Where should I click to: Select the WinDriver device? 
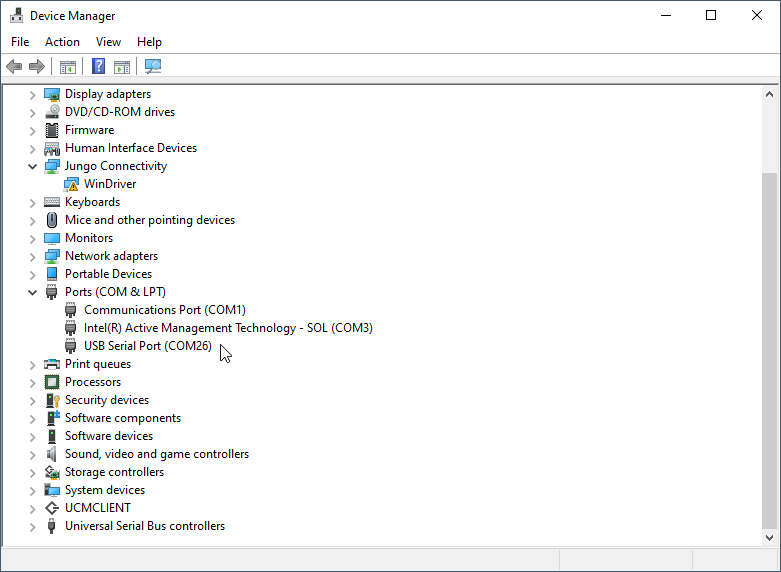[x=110, y=184]
